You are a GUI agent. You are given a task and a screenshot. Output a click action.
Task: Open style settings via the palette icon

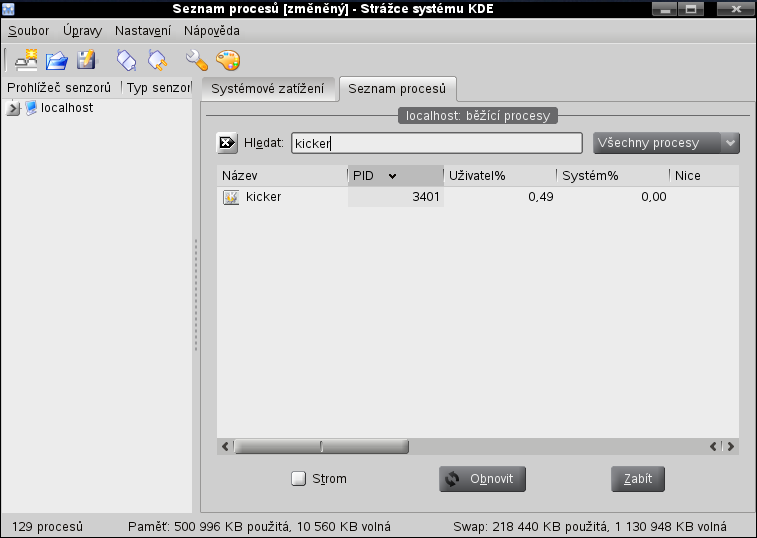(x=228, y=60)
